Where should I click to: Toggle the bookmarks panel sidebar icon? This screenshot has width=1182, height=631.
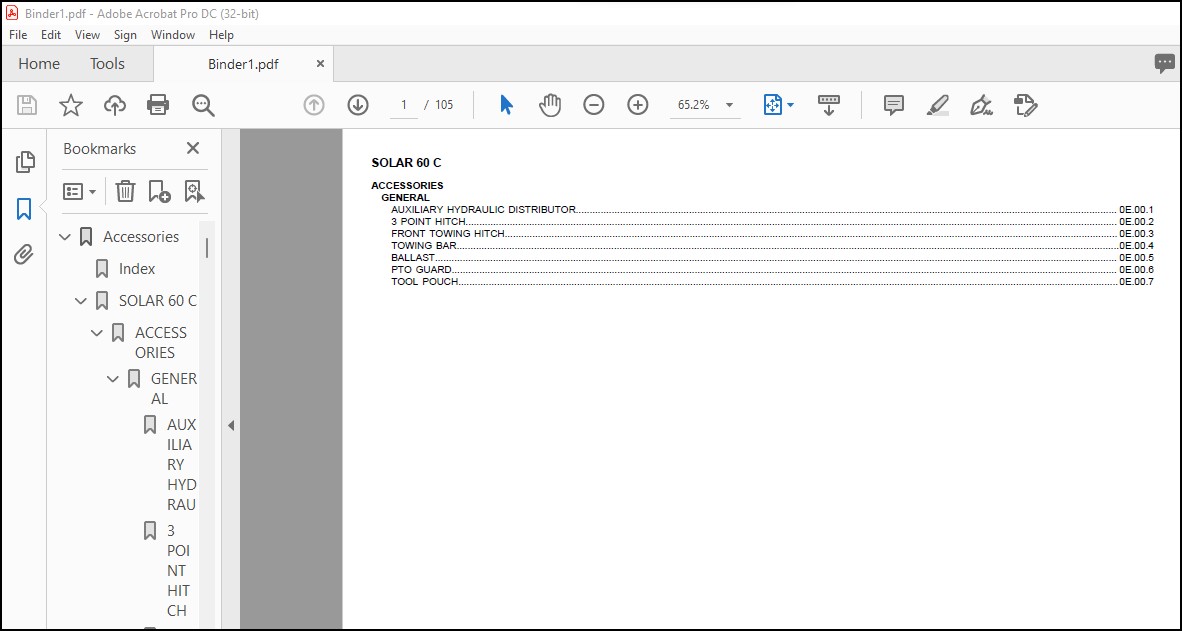[24, 209]
